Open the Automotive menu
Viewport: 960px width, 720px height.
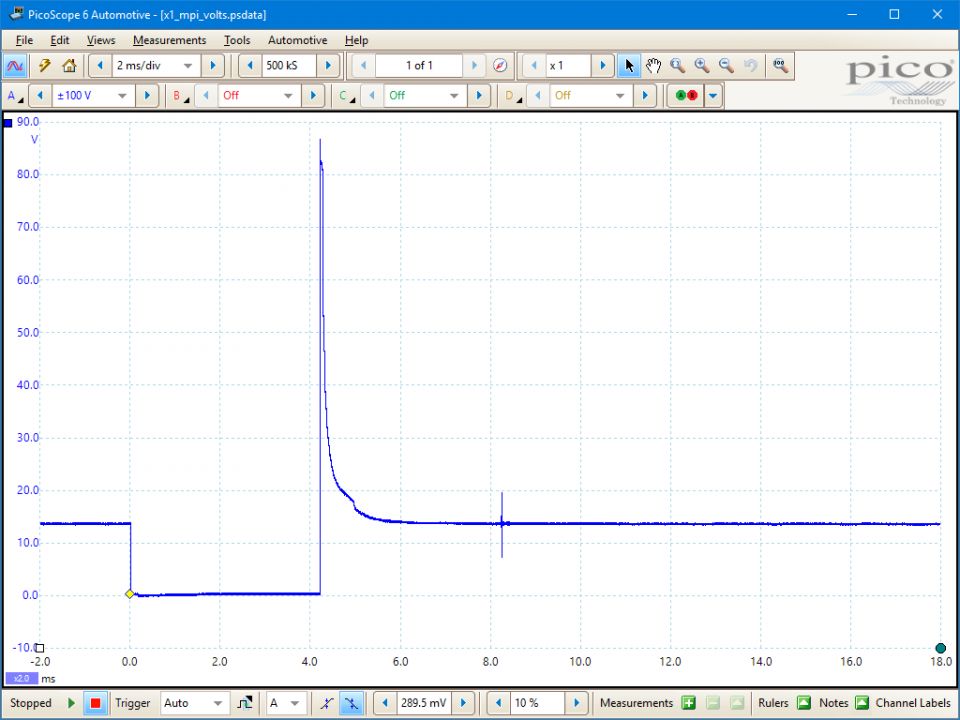(x=298, y=40)
